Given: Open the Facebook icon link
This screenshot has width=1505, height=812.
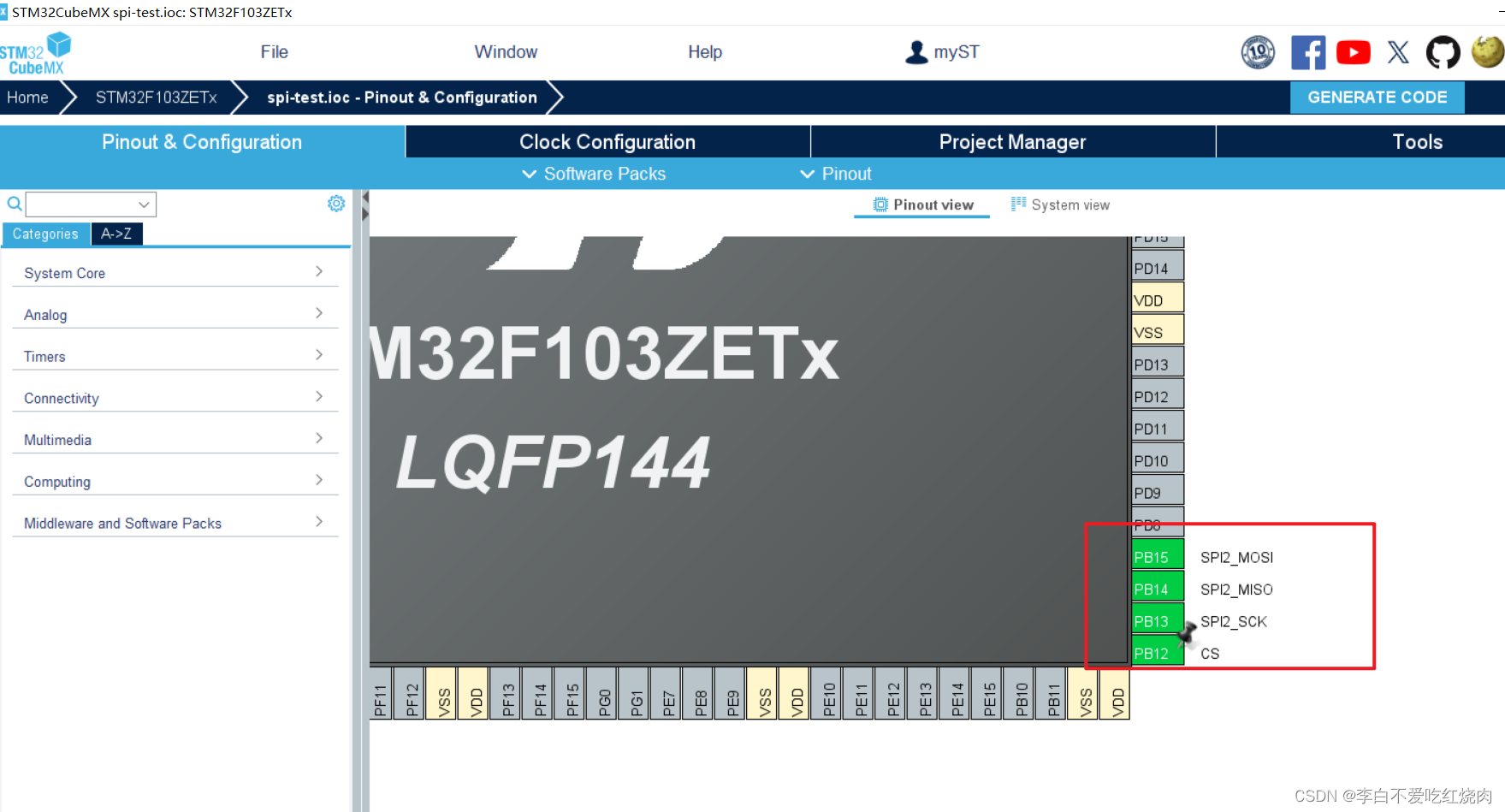Looking at the screenshot, I should coord(1308,52).
